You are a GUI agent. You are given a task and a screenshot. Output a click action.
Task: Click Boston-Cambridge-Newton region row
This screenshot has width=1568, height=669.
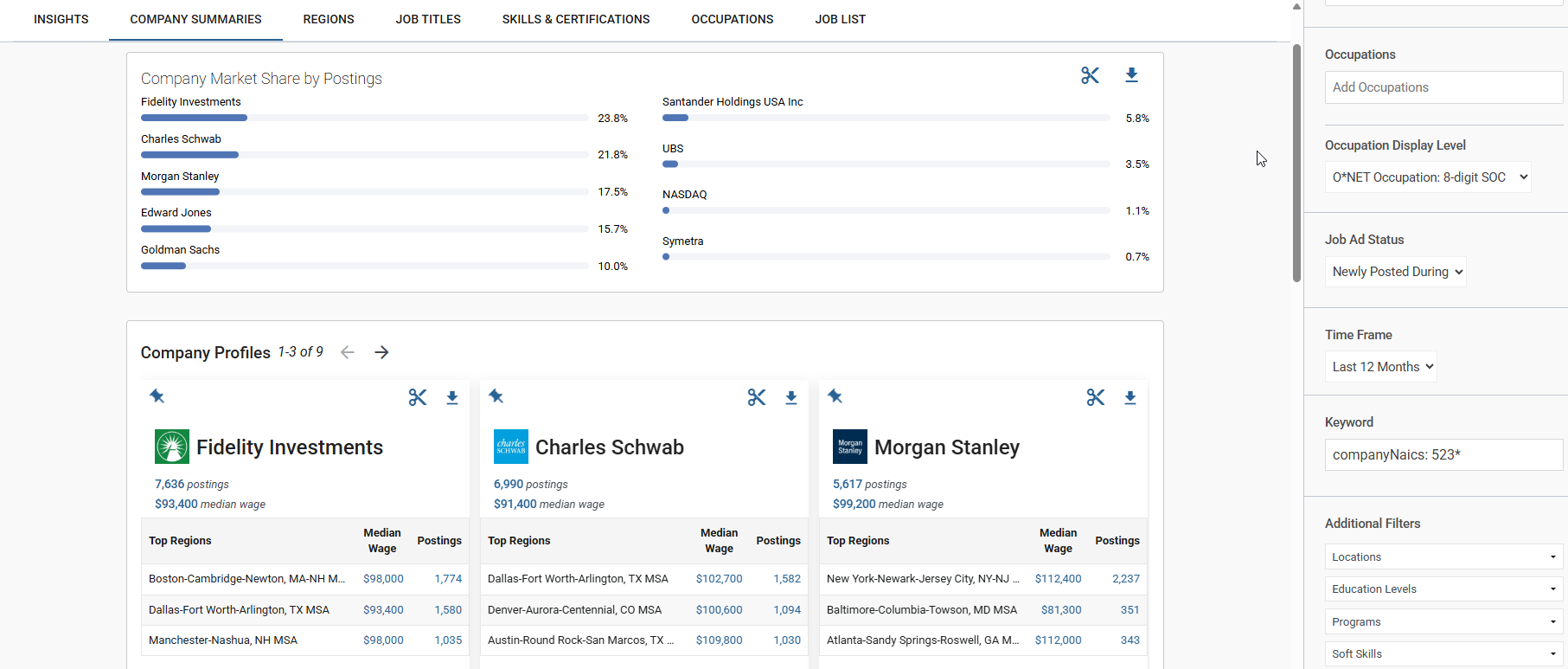(305, 579)
